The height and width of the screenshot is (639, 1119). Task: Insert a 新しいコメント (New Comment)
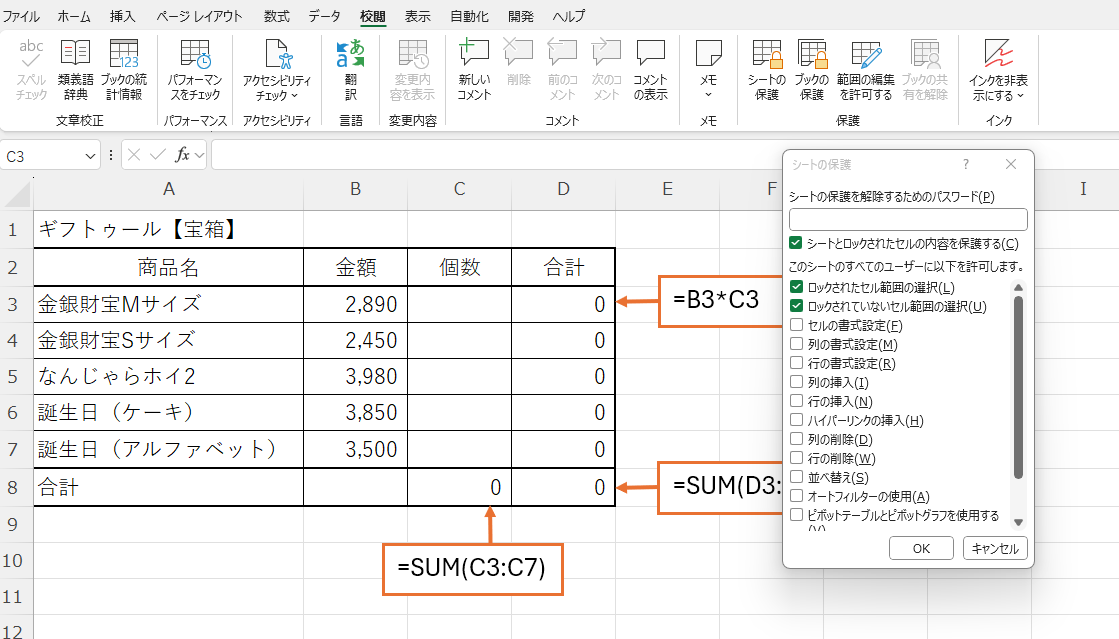[473, 68]
